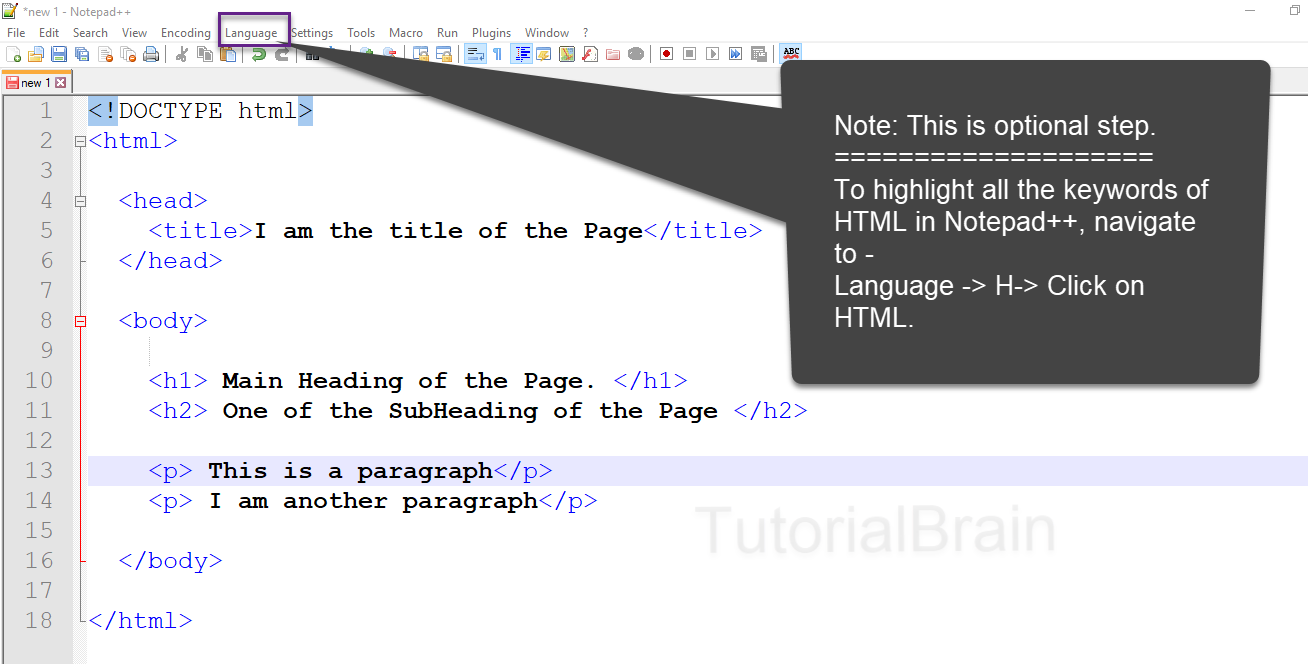Open the View menu
Viewport: 1308px width, 664px height.
coord(134,33)
